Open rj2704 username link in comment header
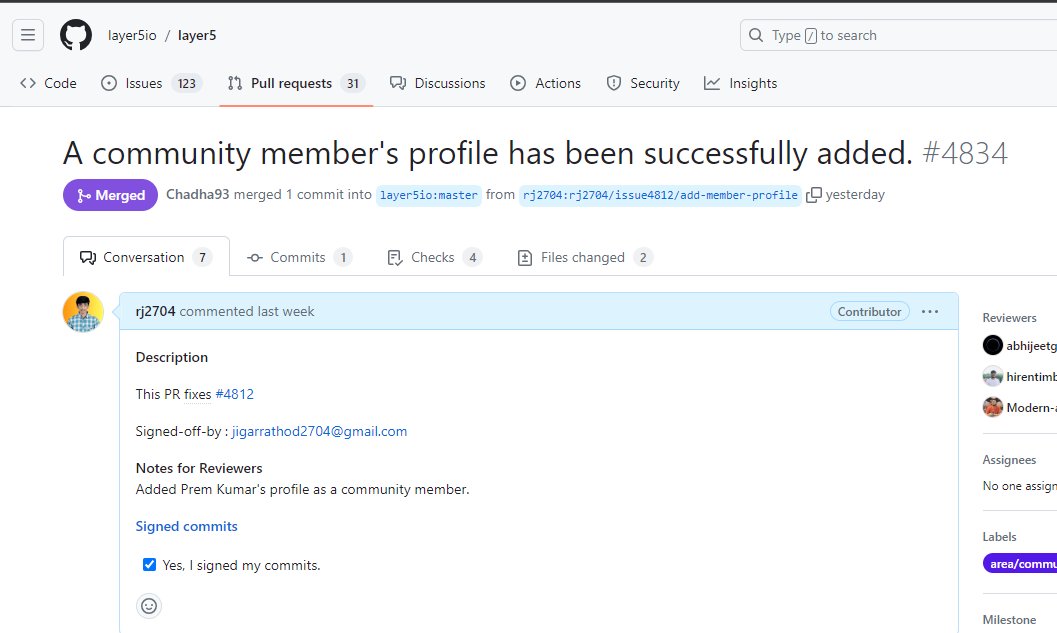The height and width of the screenshot is (633, 1057). click(x=155, y=311)
